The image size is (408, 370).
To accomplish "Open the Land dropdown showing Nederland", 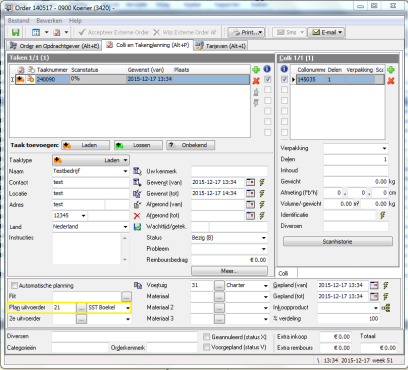I will (x=125, y=227).
